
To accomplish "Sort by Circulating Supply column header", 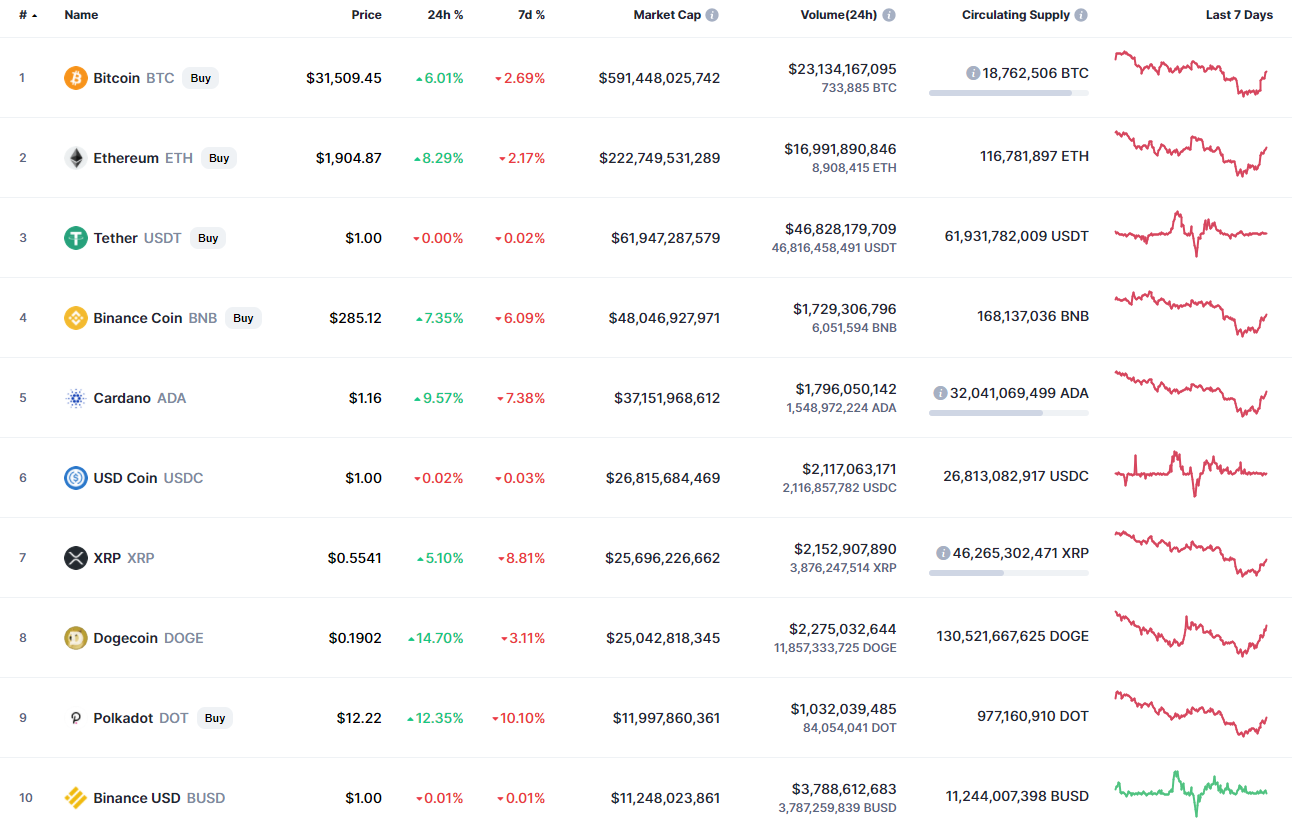I will click(x=1016, y=15).
